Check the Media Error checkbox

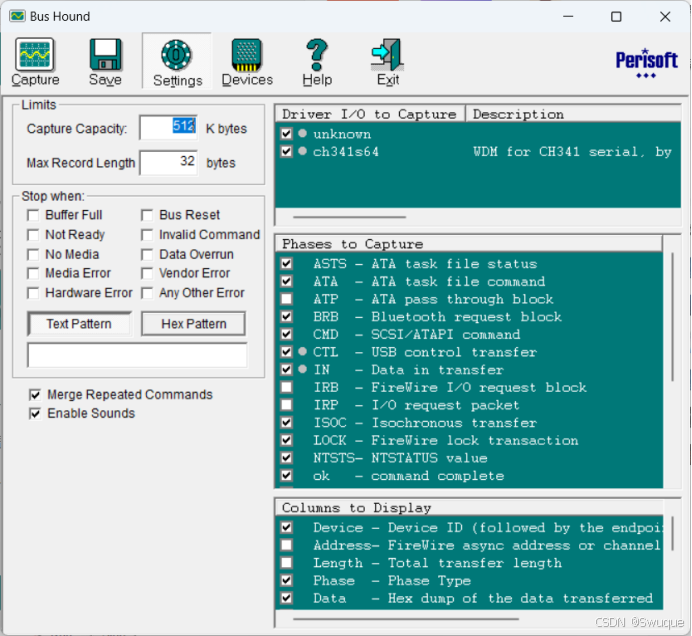pos(33,274)
